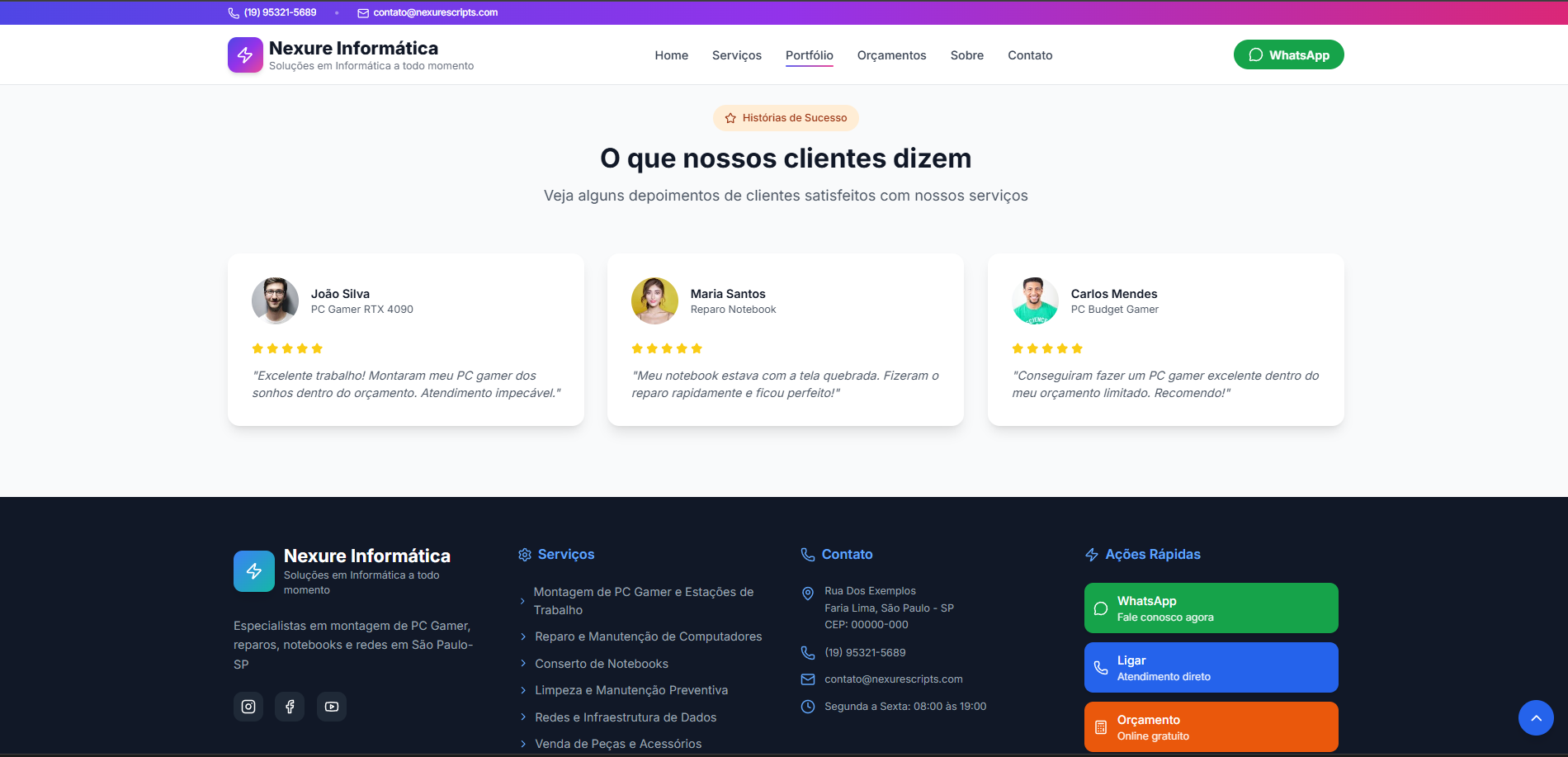The height and width of the screenshot is (757, 1568).
Task: Click the clock icon beside business hours
Action: tap(808, 707)
